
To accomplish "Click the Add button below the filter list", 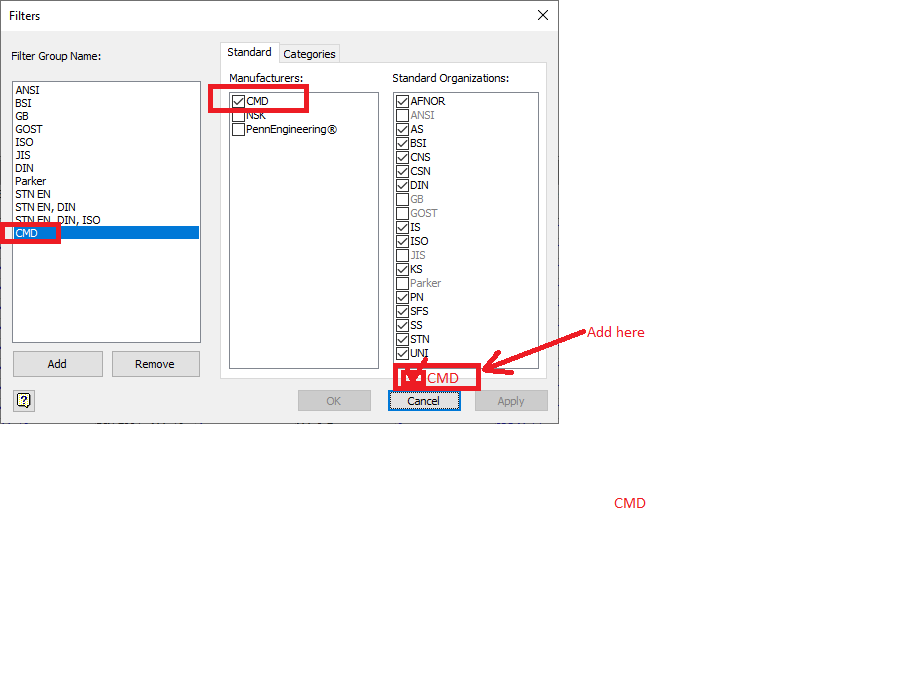I will click(57, 363).
